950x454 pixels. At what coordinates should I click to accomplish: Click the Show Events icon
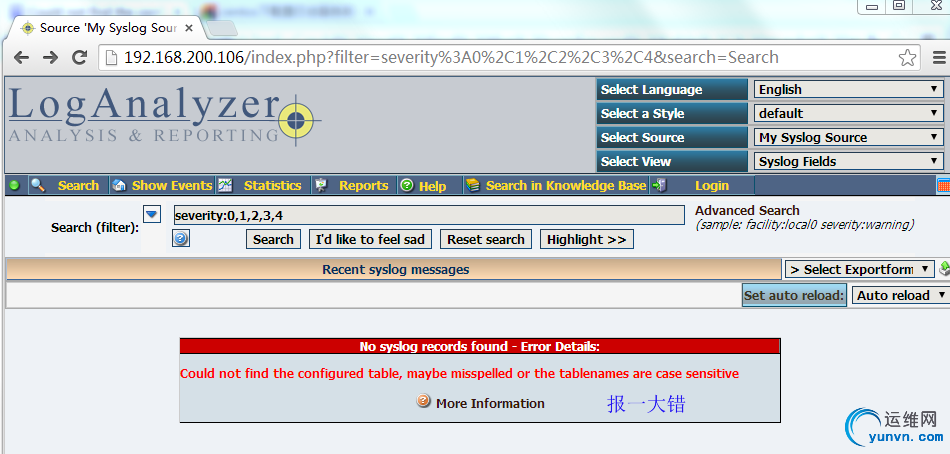click(119, 185)
